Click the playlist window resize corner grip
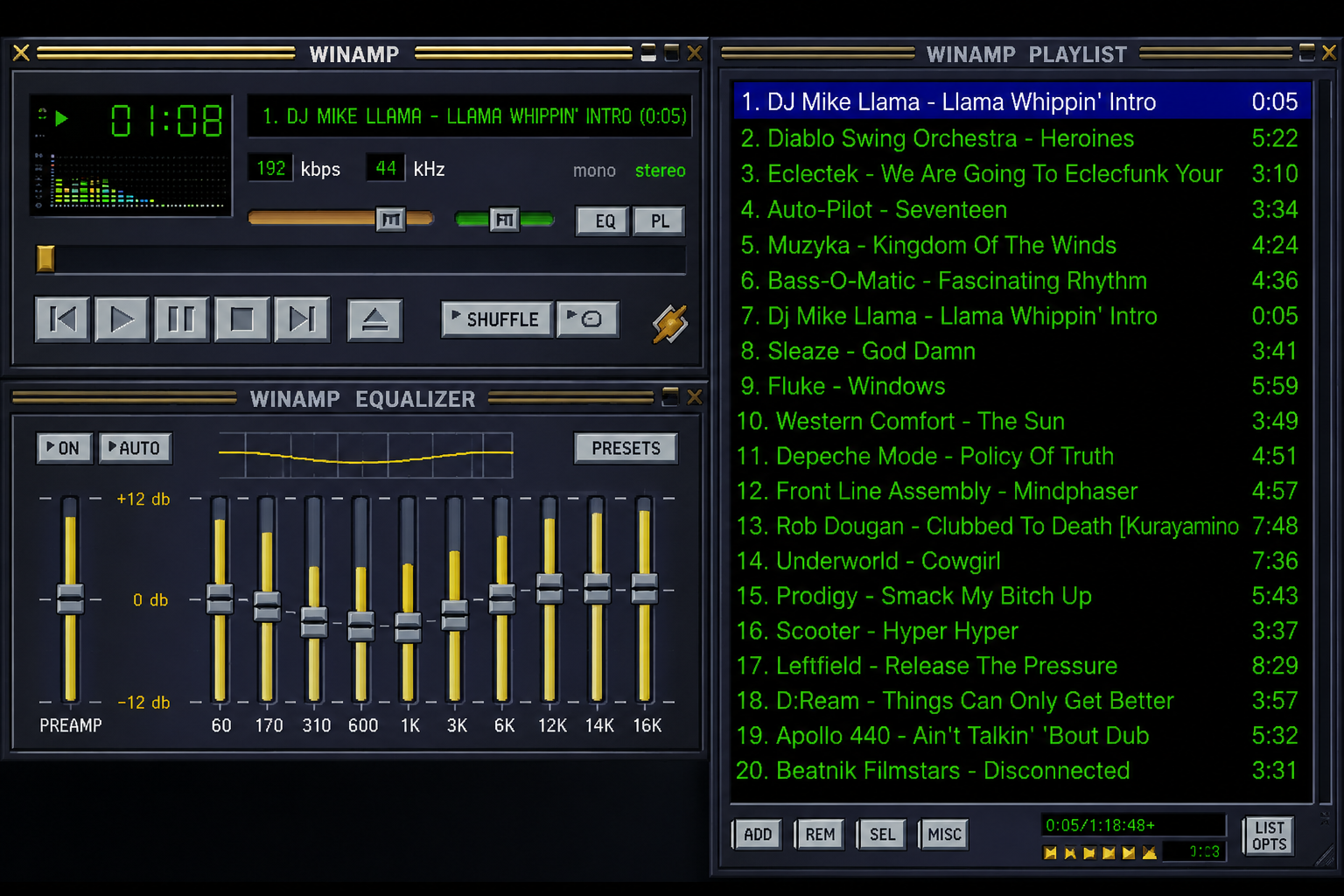 (x=1326, y=857)
